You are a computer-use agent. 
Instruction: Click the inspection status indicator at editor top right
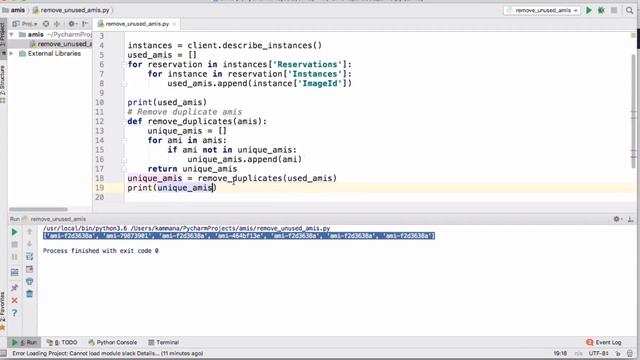click(633, 36)
